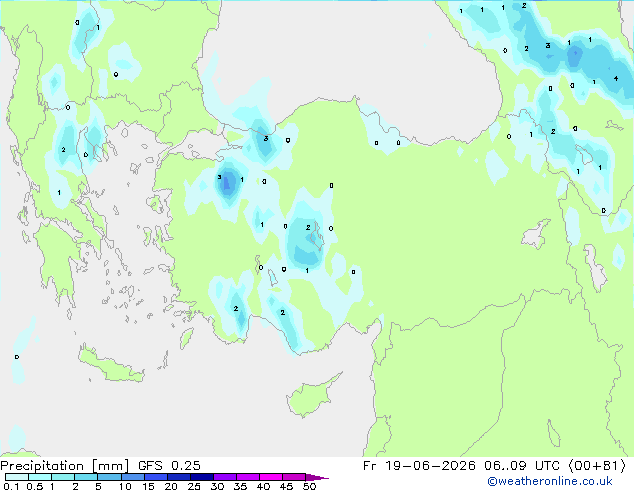Select the 1–2 mm legend color box
The height and width of the screenshot is (490, 634).
pyautogui.click(x=63, y=477)
